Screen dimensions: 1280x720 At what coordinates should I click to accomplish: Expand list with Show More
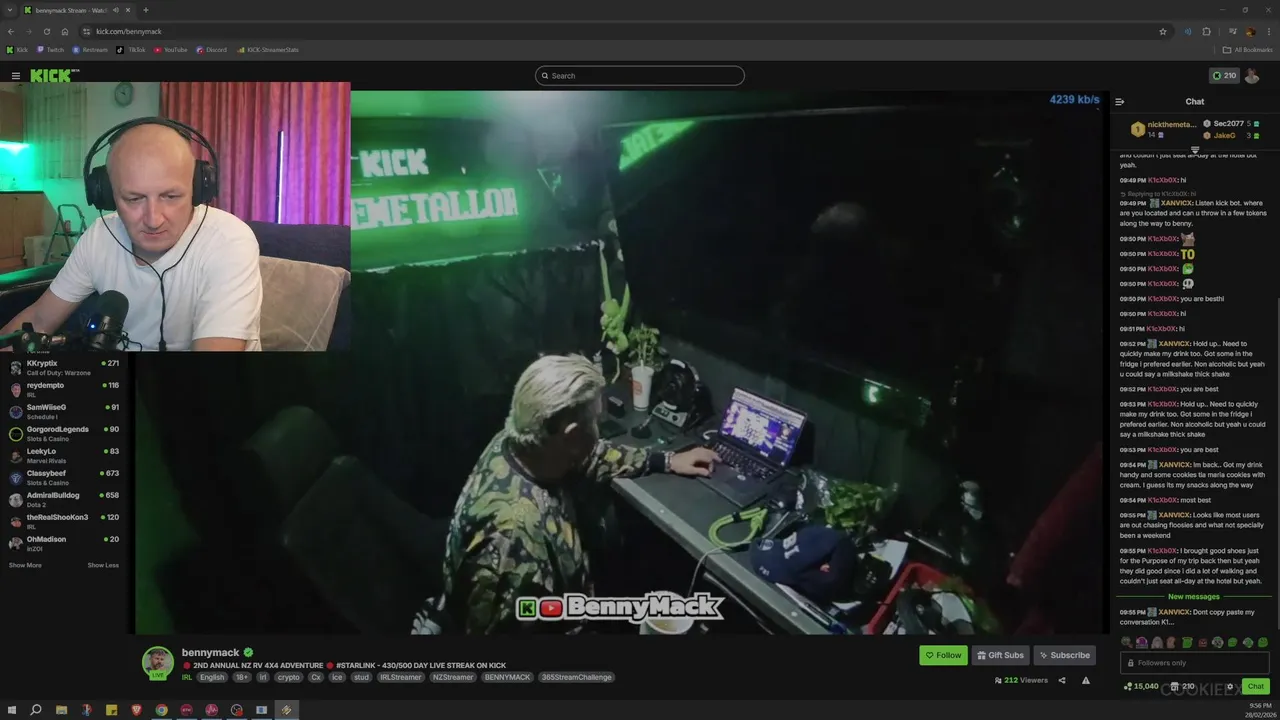point(25,565)
